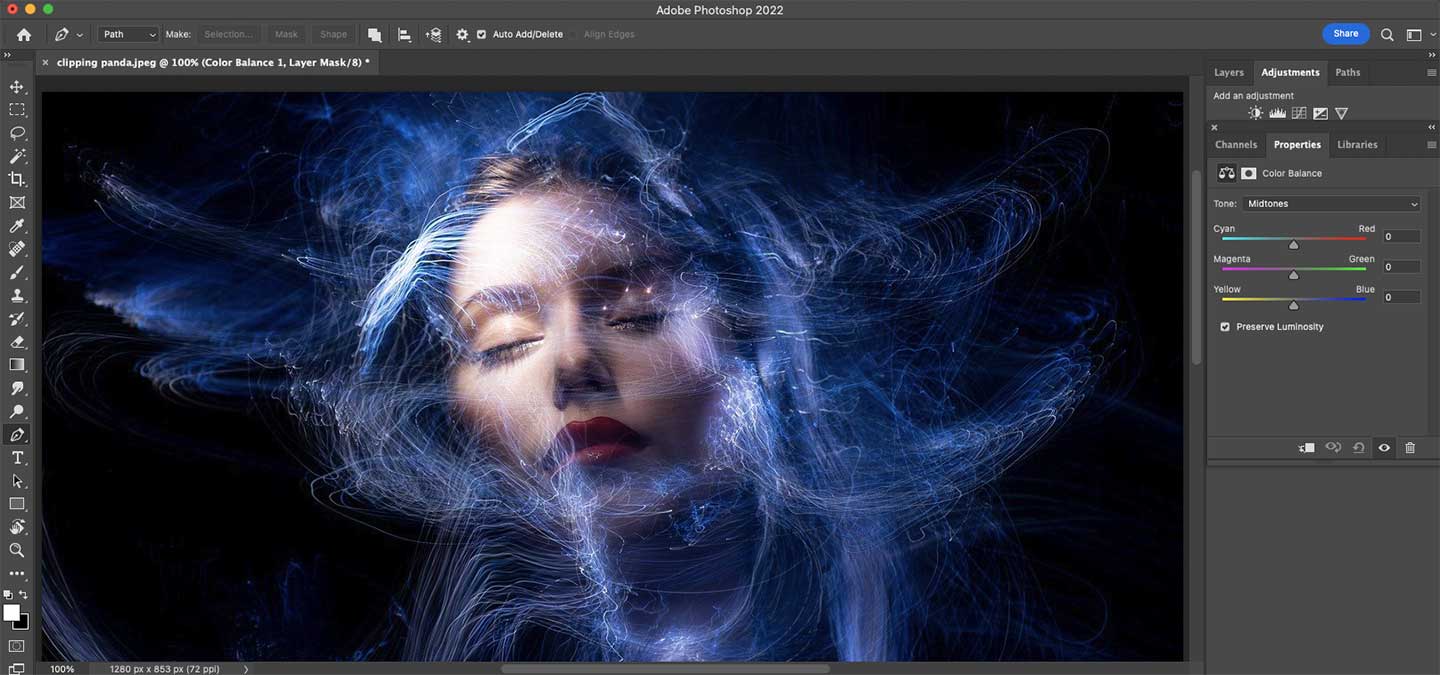The height and width of the screenshot is (675, 1440).
Task: Clip the adjustment to layer below
Action: [x=1306, y=448]
